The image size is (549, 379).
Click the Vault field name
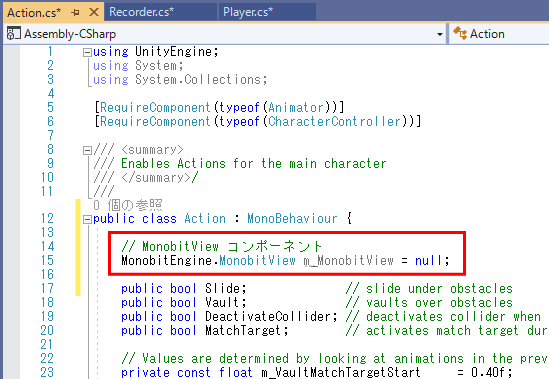(x=223, y=303)
